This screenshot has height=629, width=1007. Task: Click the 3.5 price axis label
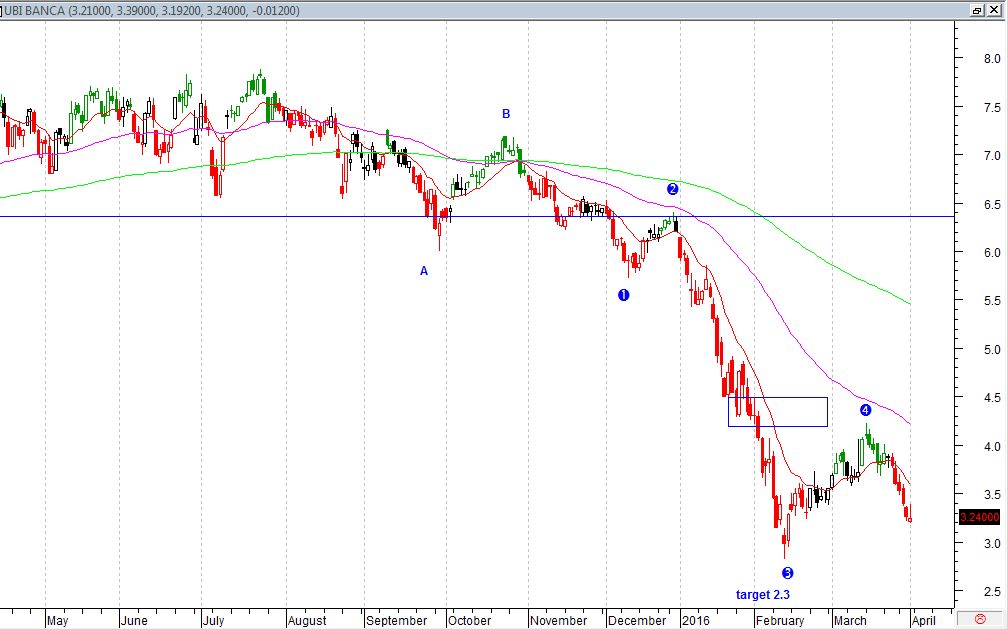pos(992,495)
